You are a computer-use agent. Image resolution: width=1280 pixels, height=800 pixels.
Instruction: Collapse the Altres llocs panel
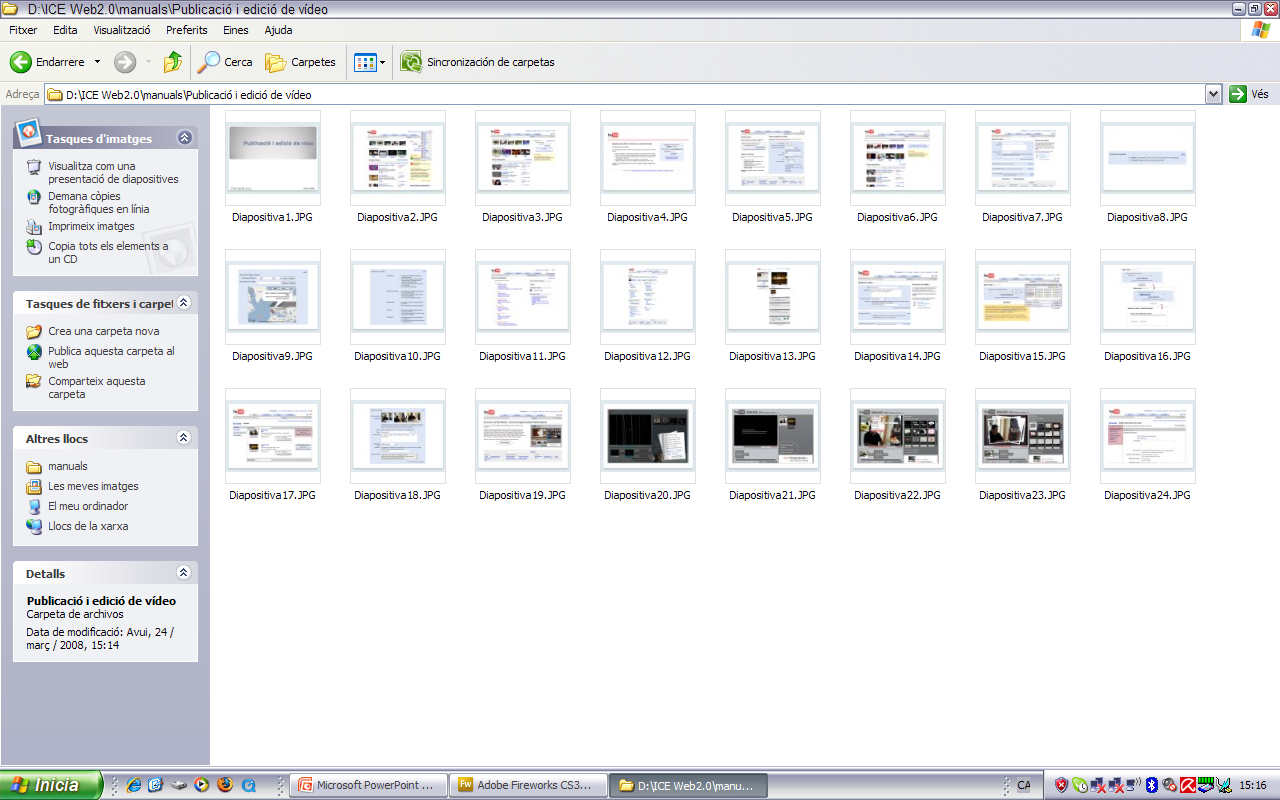(183, 438)
